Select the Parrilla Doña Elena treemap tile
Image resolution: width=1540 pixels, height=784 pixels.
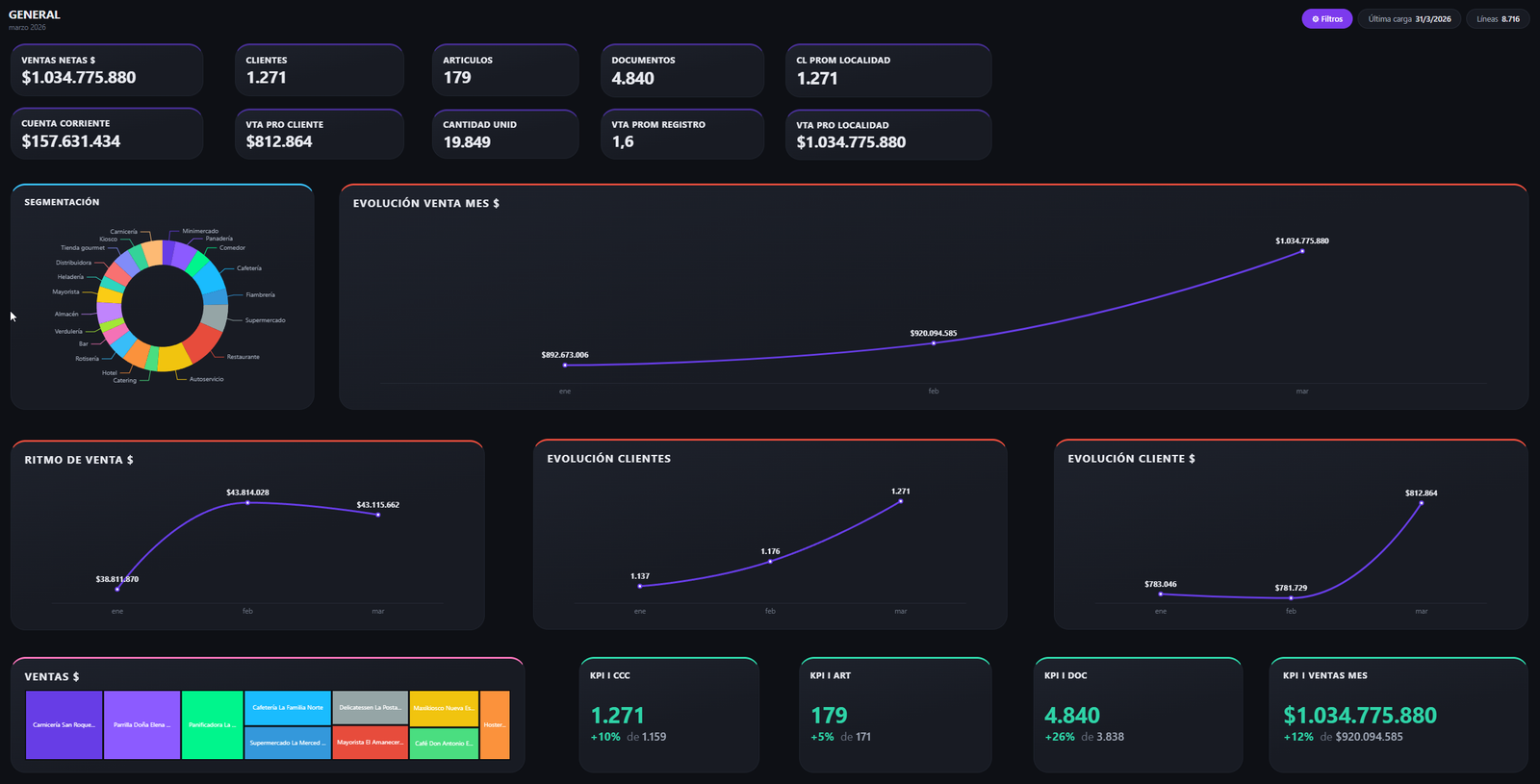pyautogui.click(x=141, y=724)
